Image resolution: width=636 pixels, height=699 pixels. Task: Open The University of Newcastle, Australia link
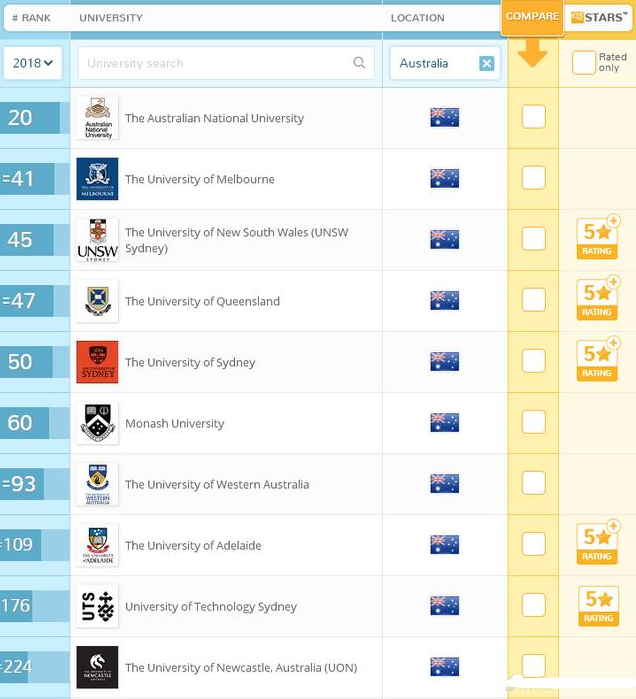pos(241,668)
